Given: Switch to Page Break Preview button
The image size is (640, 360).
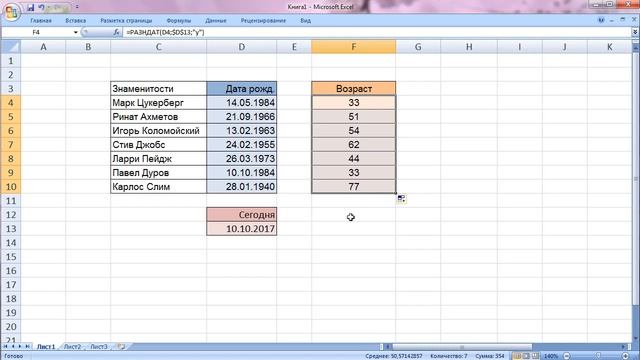Looking at the screenshot, I should click(x=535, y=356).
